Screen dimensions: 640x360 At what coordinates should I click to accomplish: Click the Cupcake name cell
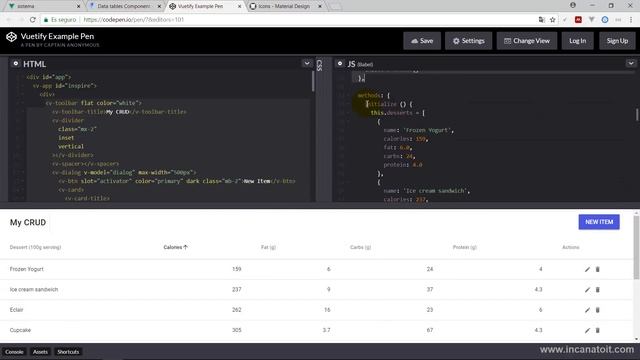tap(20, 331)
